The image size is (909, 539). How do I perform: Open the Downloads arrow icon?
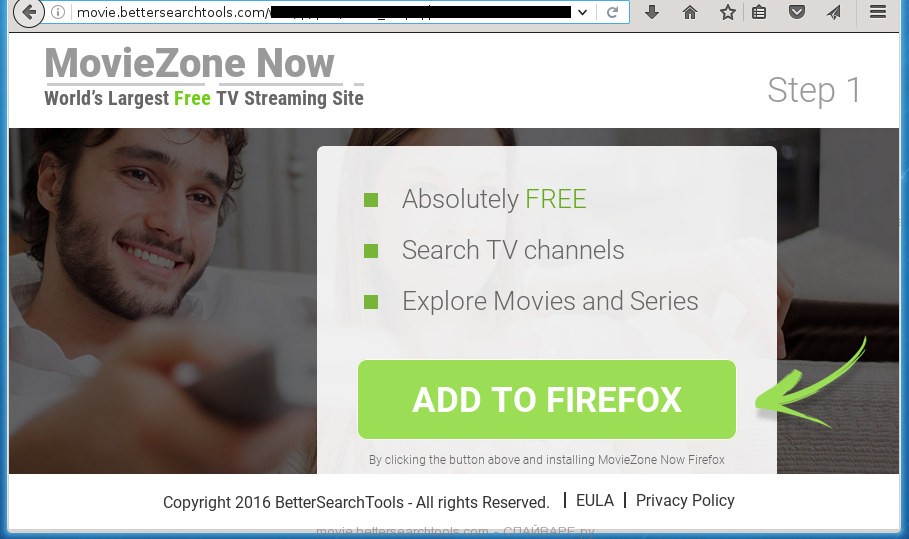(x=652, y=12)
